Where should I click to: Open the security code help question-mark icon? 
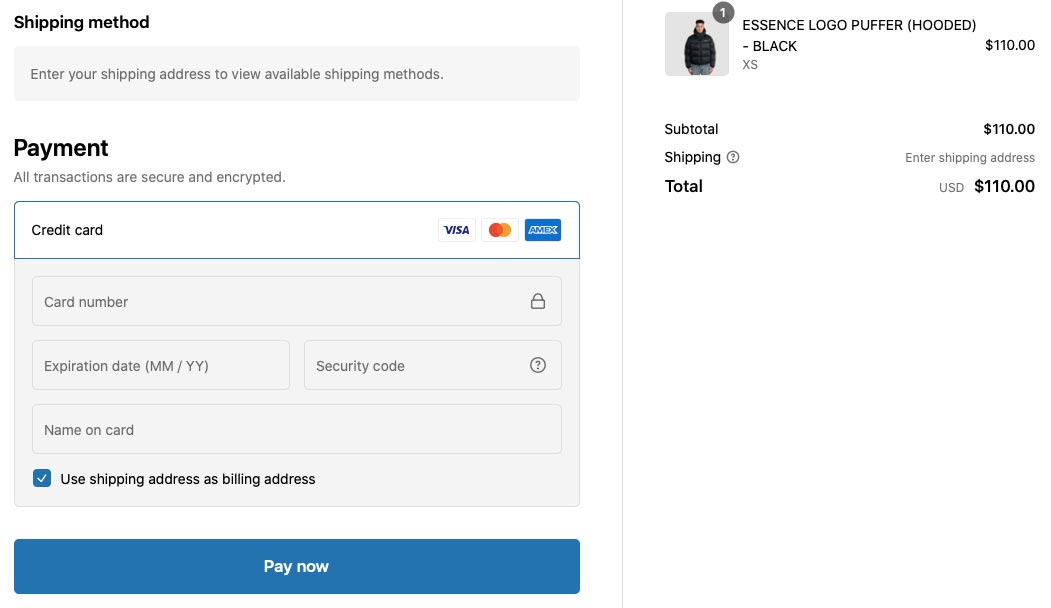(538, 365)
